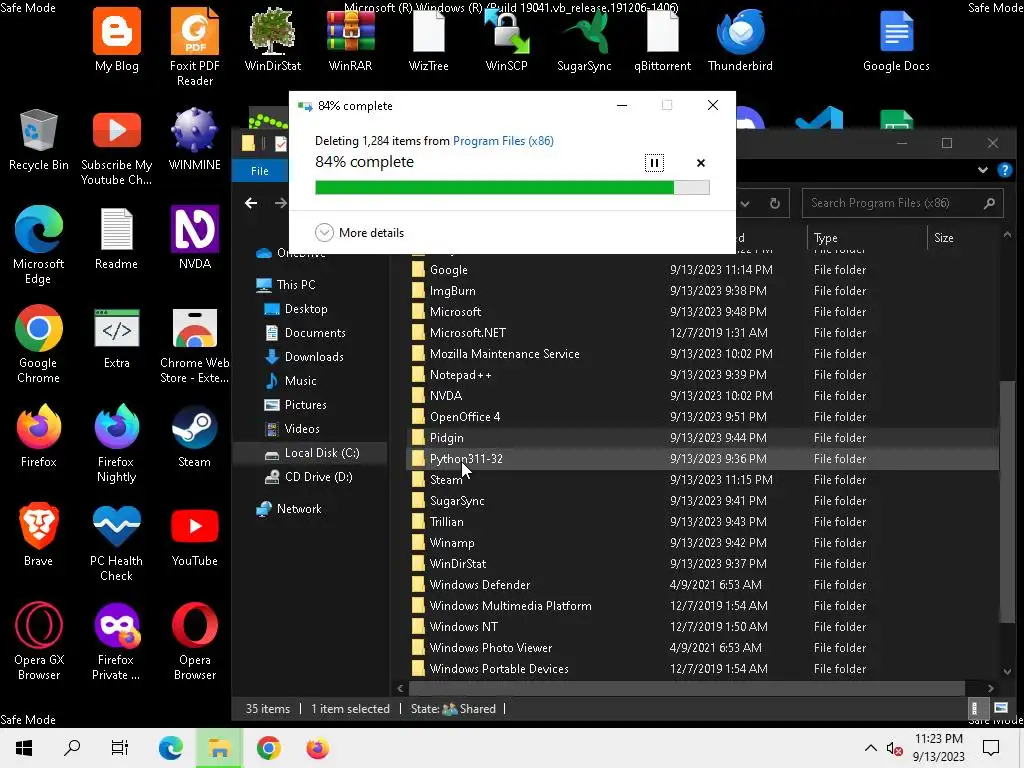Select WINMINE desktop icon
1024x768 pixels.
195,140
